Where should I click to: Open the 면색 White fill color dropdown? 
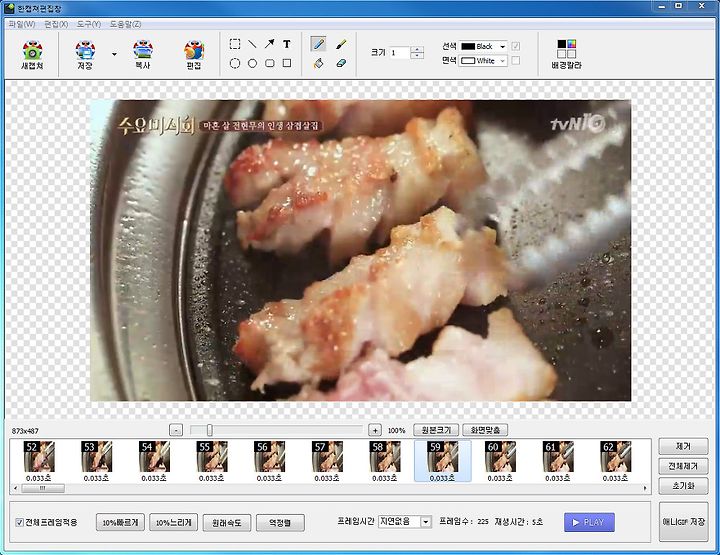pyautogui.click(x=483, y=61)
